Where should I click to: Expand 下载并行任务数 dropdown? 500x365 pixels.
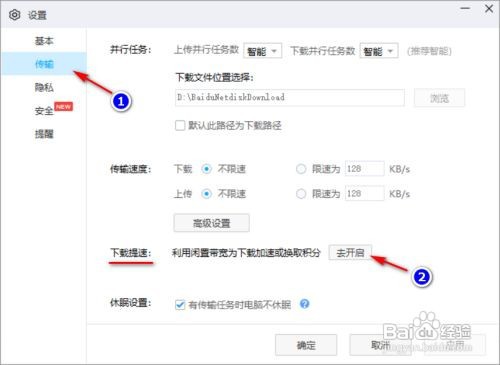click(379, 51)
